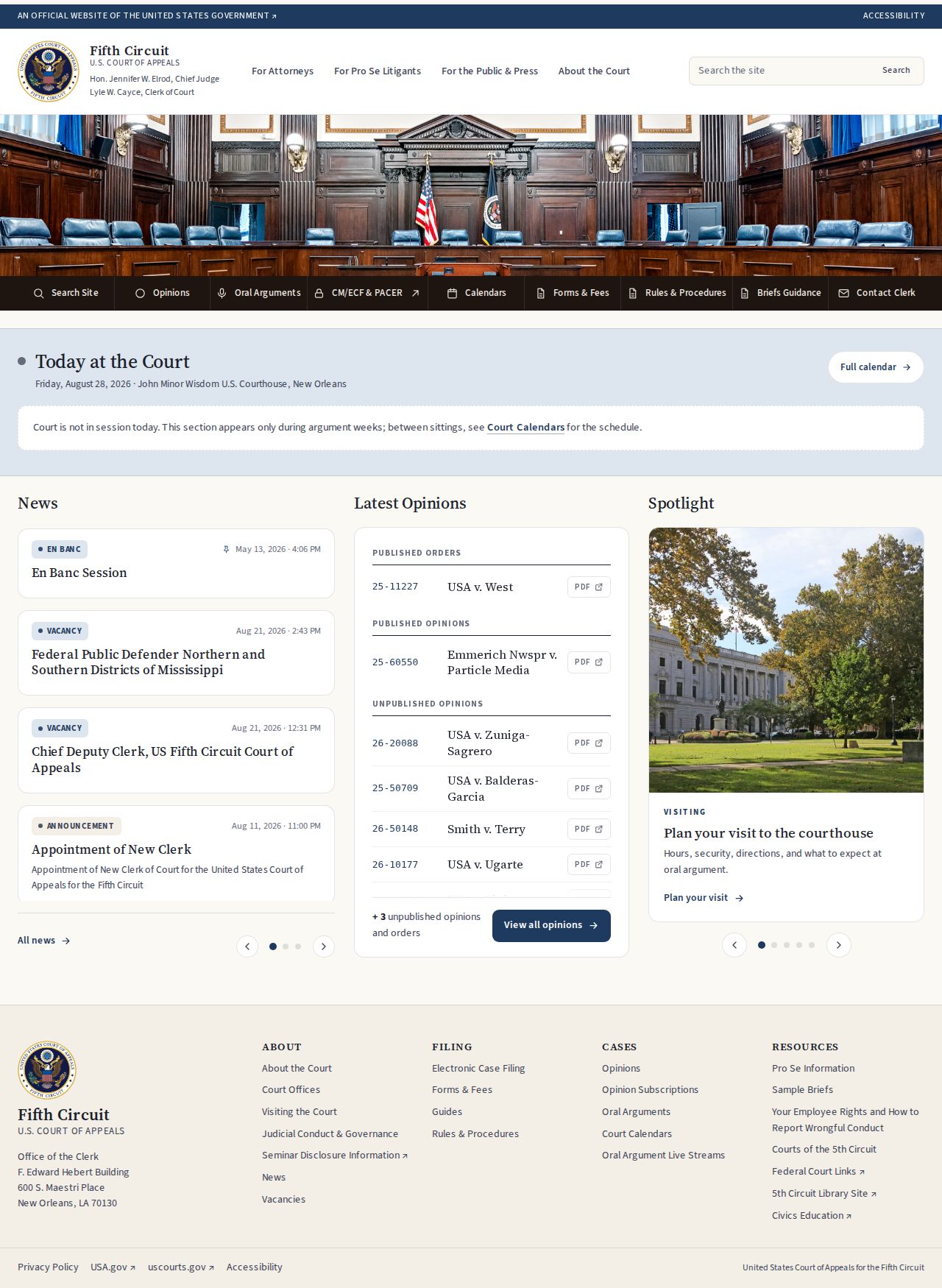Image resolution: width=942 pixels, height=1288 pixels.
Task: Open Chief Deputy Clerk vacancy news card
Action: (x=176, y=751)
